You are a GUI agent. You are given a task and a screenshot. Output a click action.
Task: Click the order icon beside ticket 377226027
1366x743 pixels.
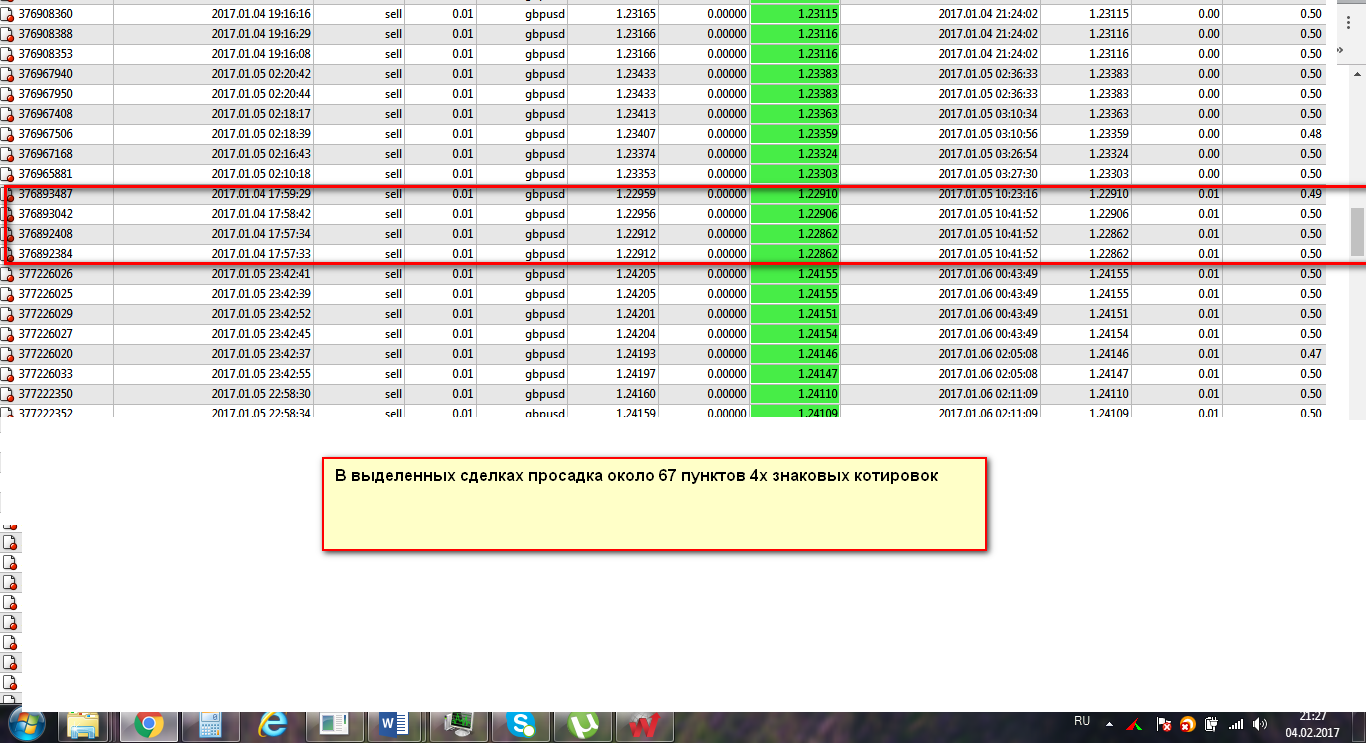[x=7, y=335]
